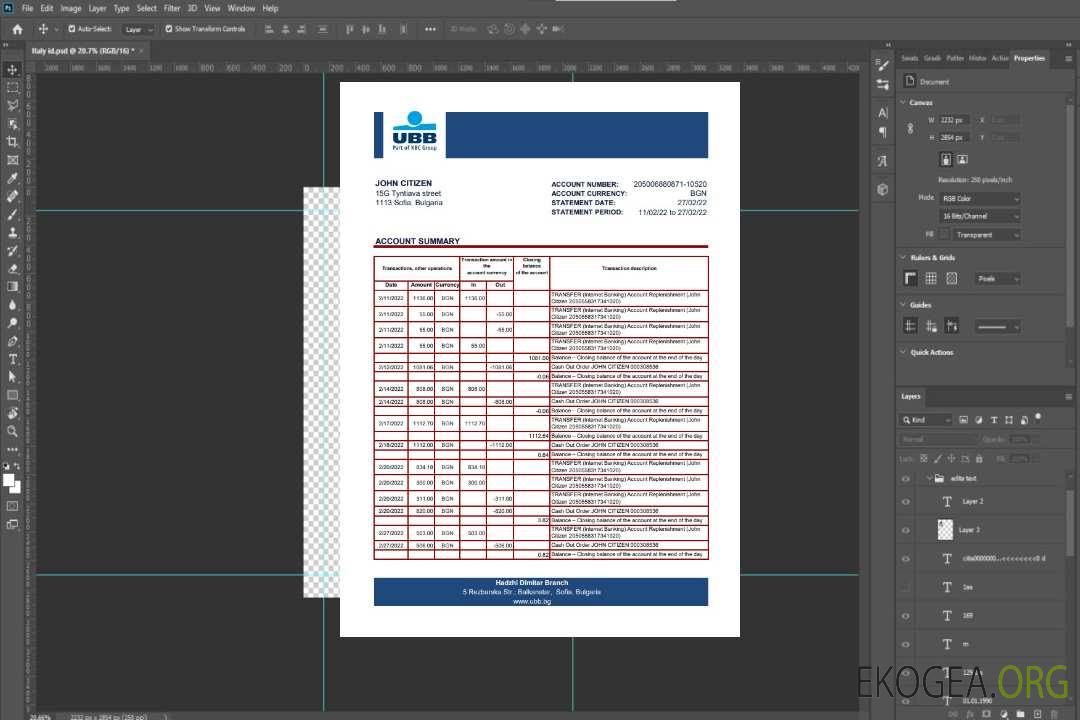Select the Pen tool
1080x720 pixels.
[12, 341]
